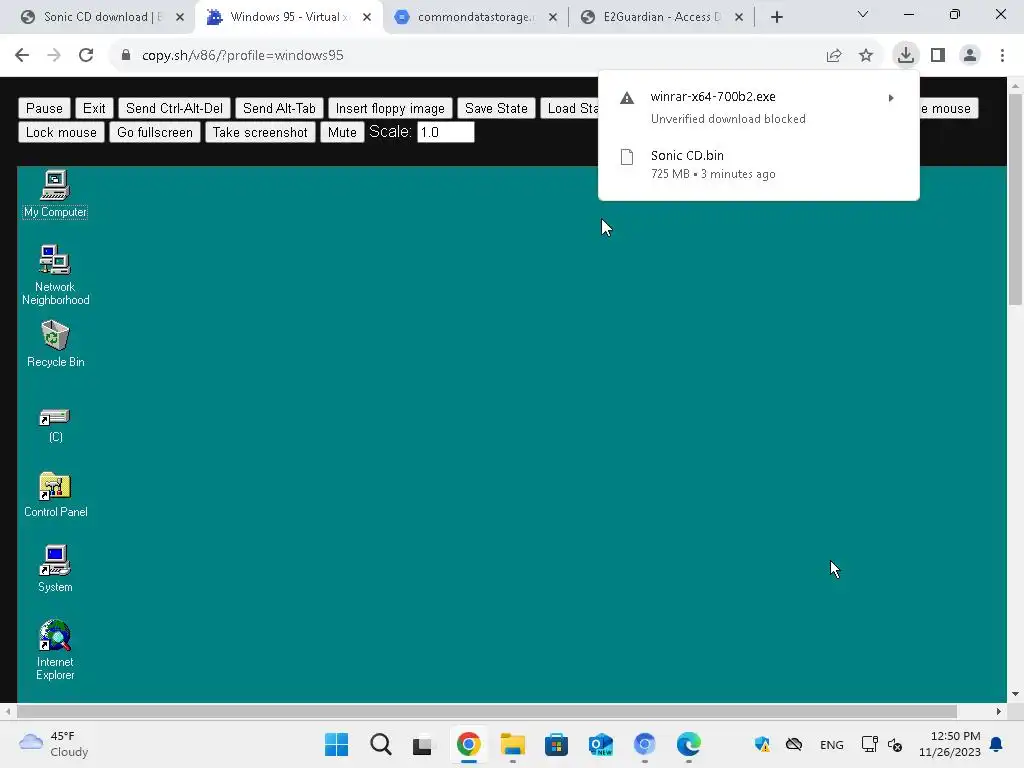Image resolution: width=1024 pixels, height=768 pixels.
Task: Click Go fullscreen button
Action: (155, 133)
